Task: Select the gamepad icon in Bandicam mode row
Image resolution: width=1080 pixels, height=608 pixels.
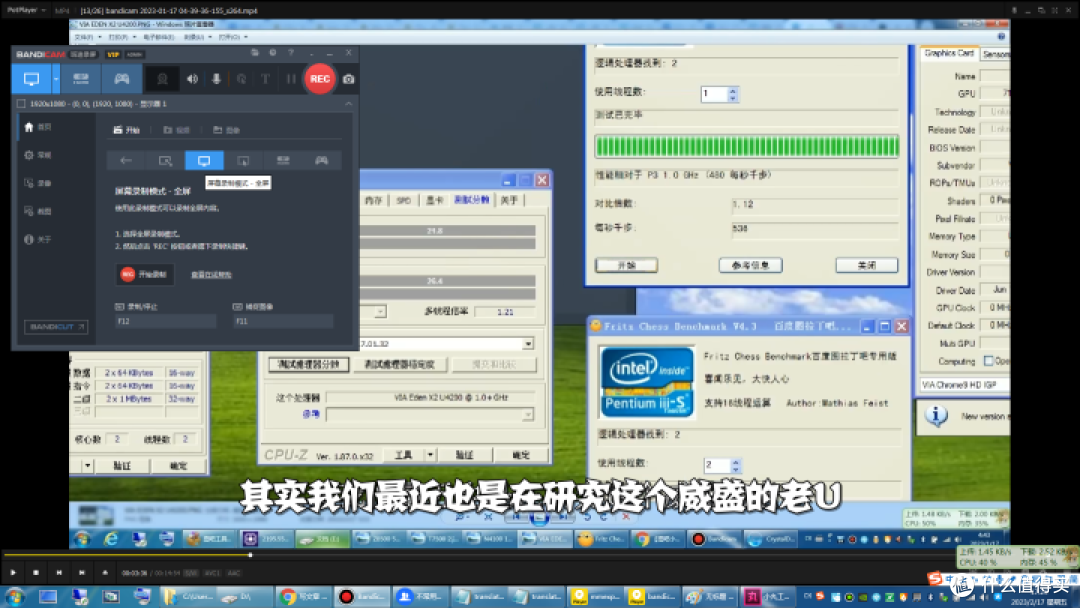Action: coord(322,160)
